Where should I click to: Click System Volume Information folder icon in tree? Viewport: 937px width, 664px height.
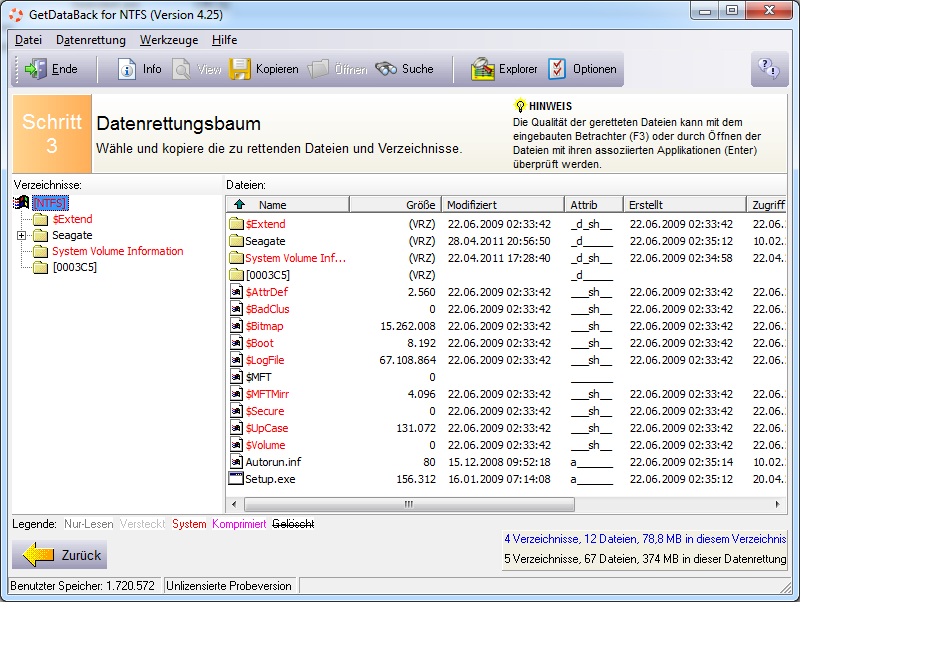coord(41,251)
